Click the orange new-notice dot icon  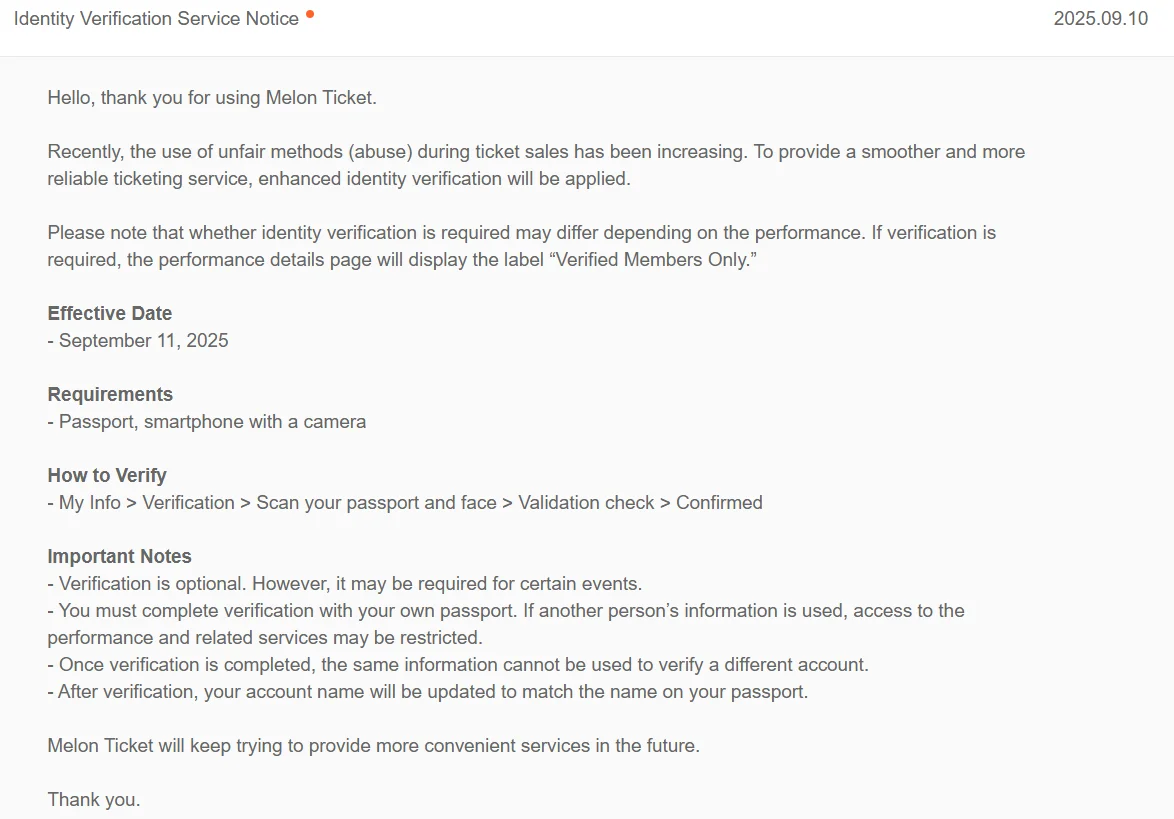(310, 14)
